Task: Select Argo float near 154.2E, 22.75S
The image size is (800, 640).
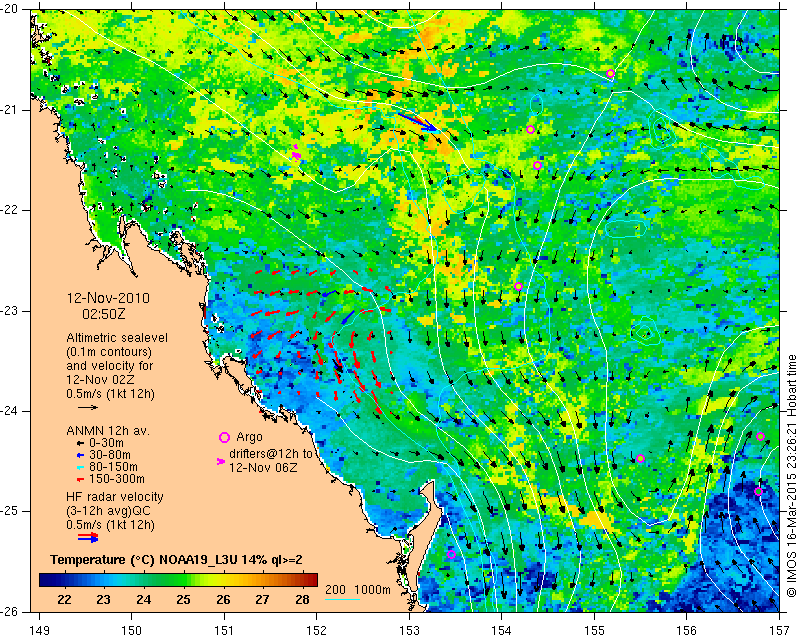Action: pyautogui.click(x=518, y=286)
